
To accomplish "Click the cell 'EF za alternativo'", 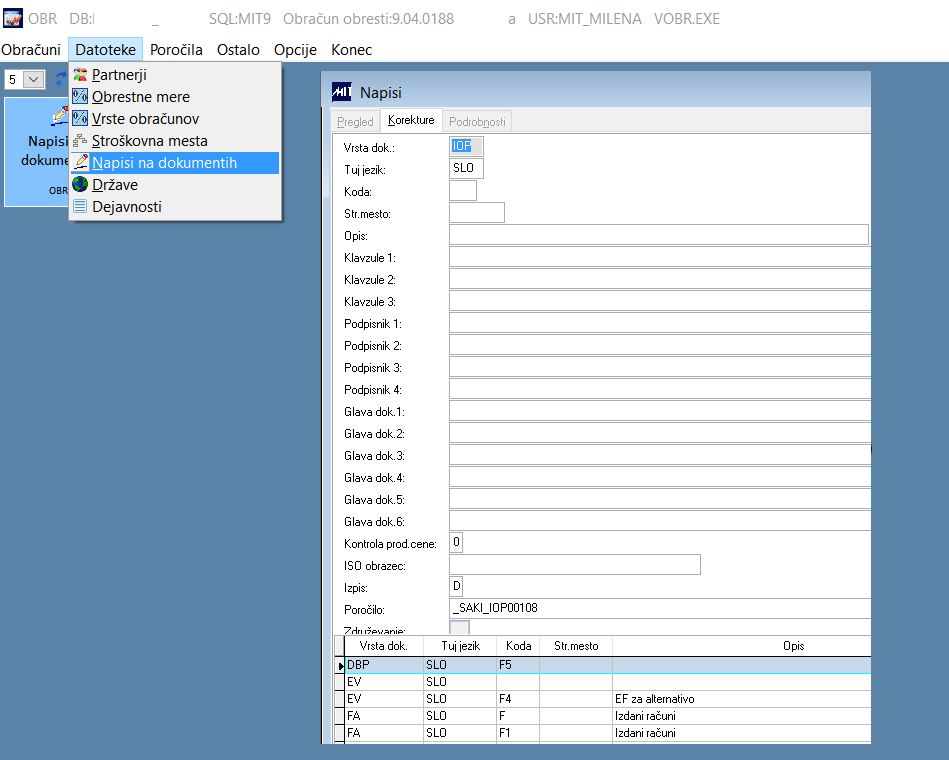I will (x=741, y=699).
